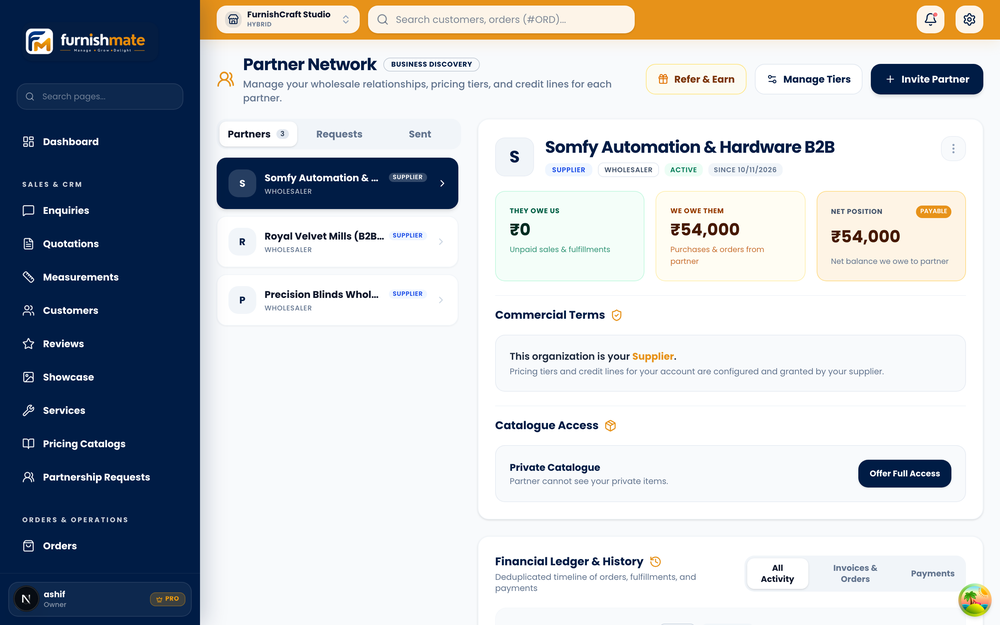Click the partner count 3 badge
This screenshot has width=1000, height=625.
[x=283, y=134]
